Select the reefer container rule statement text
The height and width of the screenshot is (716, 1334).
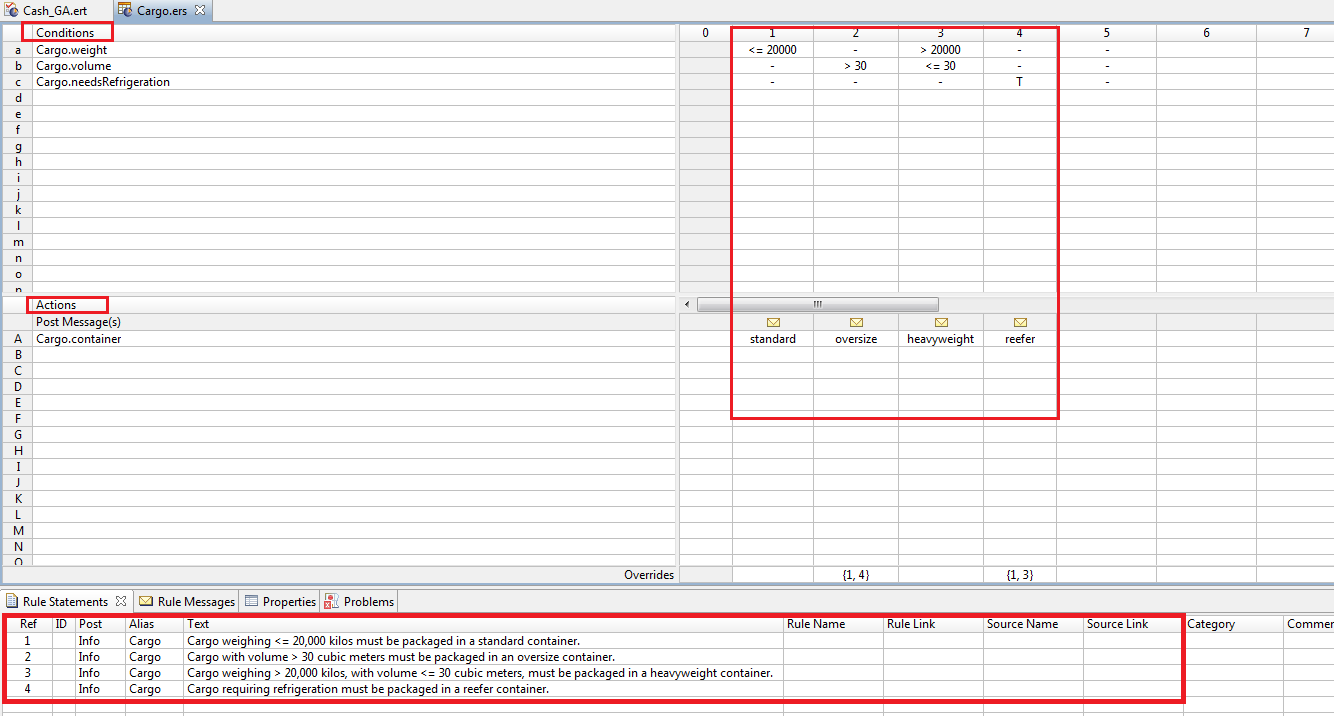[x=368, y=689]
